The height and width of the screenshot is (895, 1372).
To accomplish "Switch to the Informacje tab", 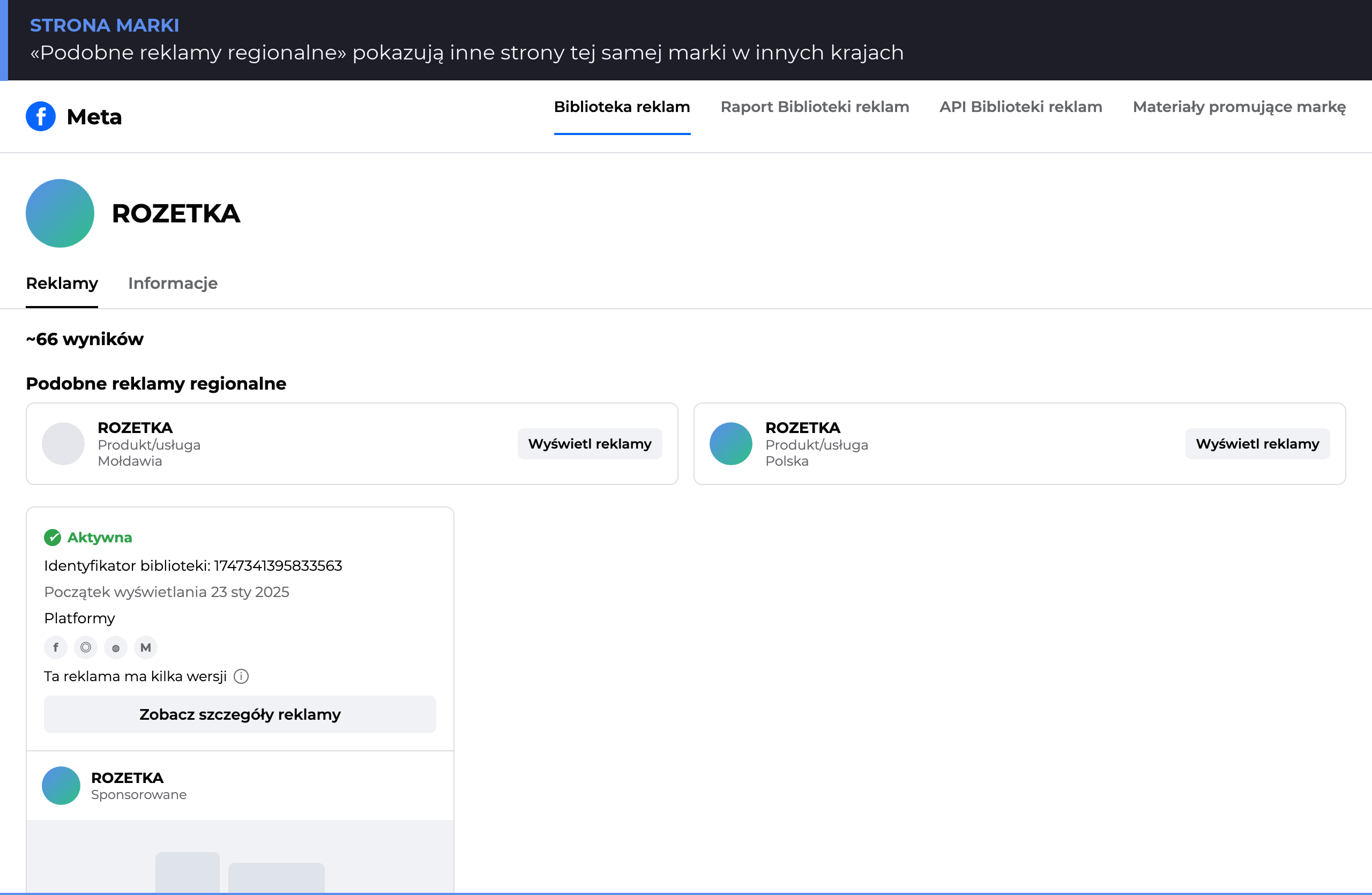I will click(x=173, y=284).
